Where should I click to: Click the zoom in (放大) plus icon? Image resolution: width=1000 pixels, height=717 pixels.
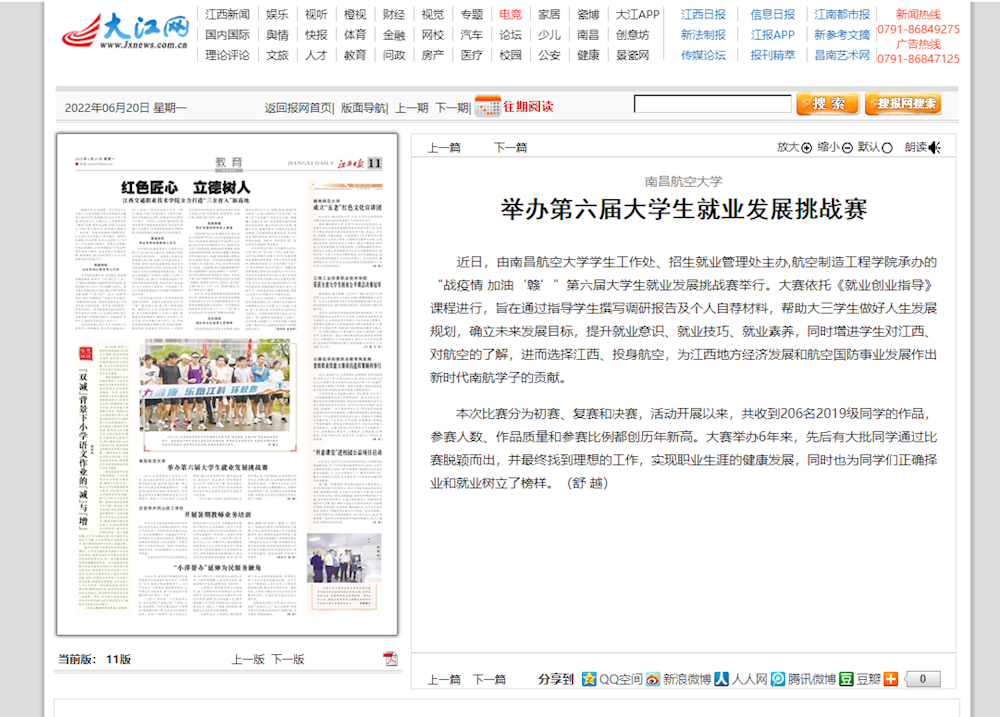[x=807, y=148]
